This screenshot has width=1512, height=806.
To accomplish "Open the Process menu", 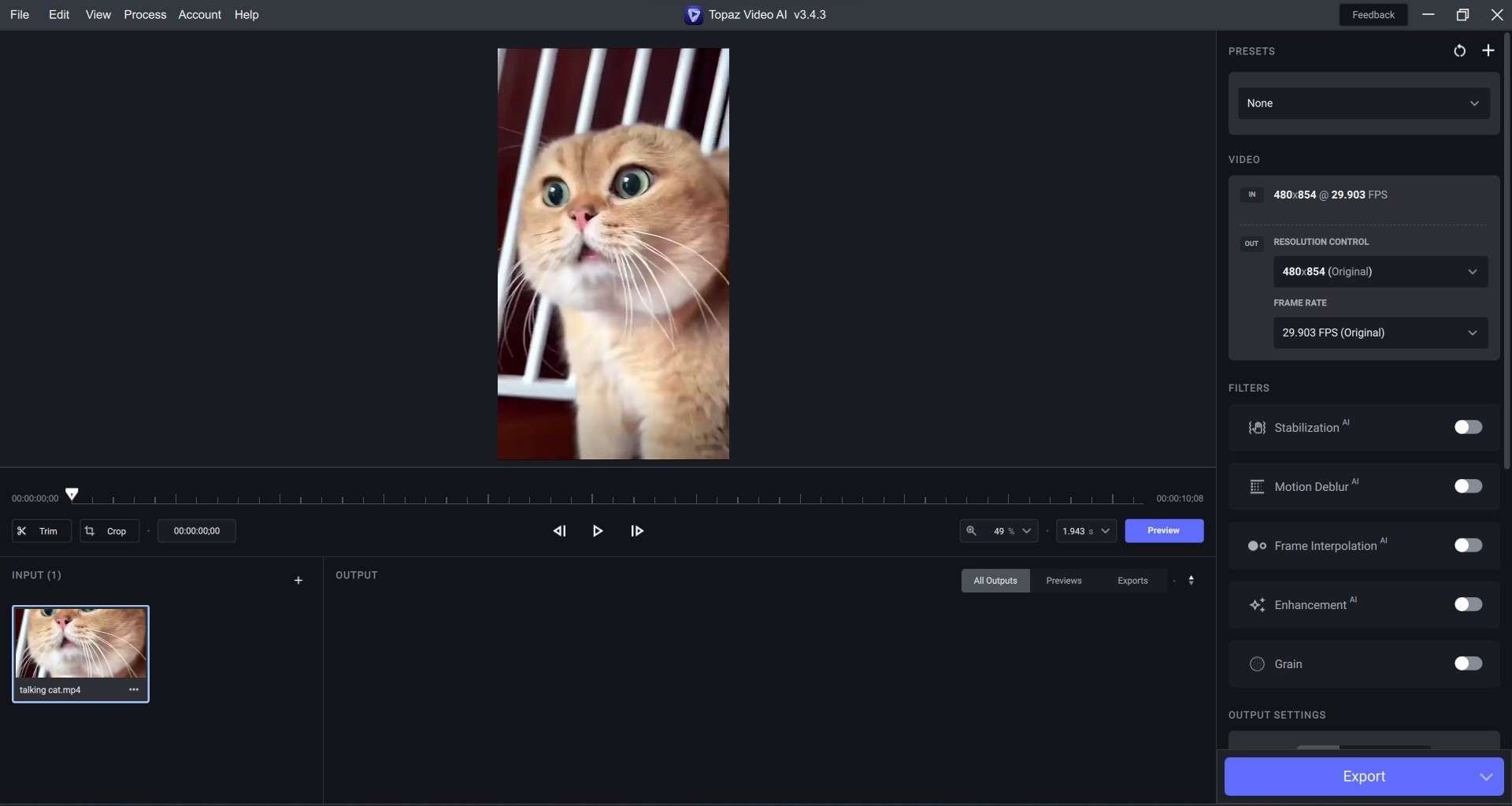I will (145, 14).
